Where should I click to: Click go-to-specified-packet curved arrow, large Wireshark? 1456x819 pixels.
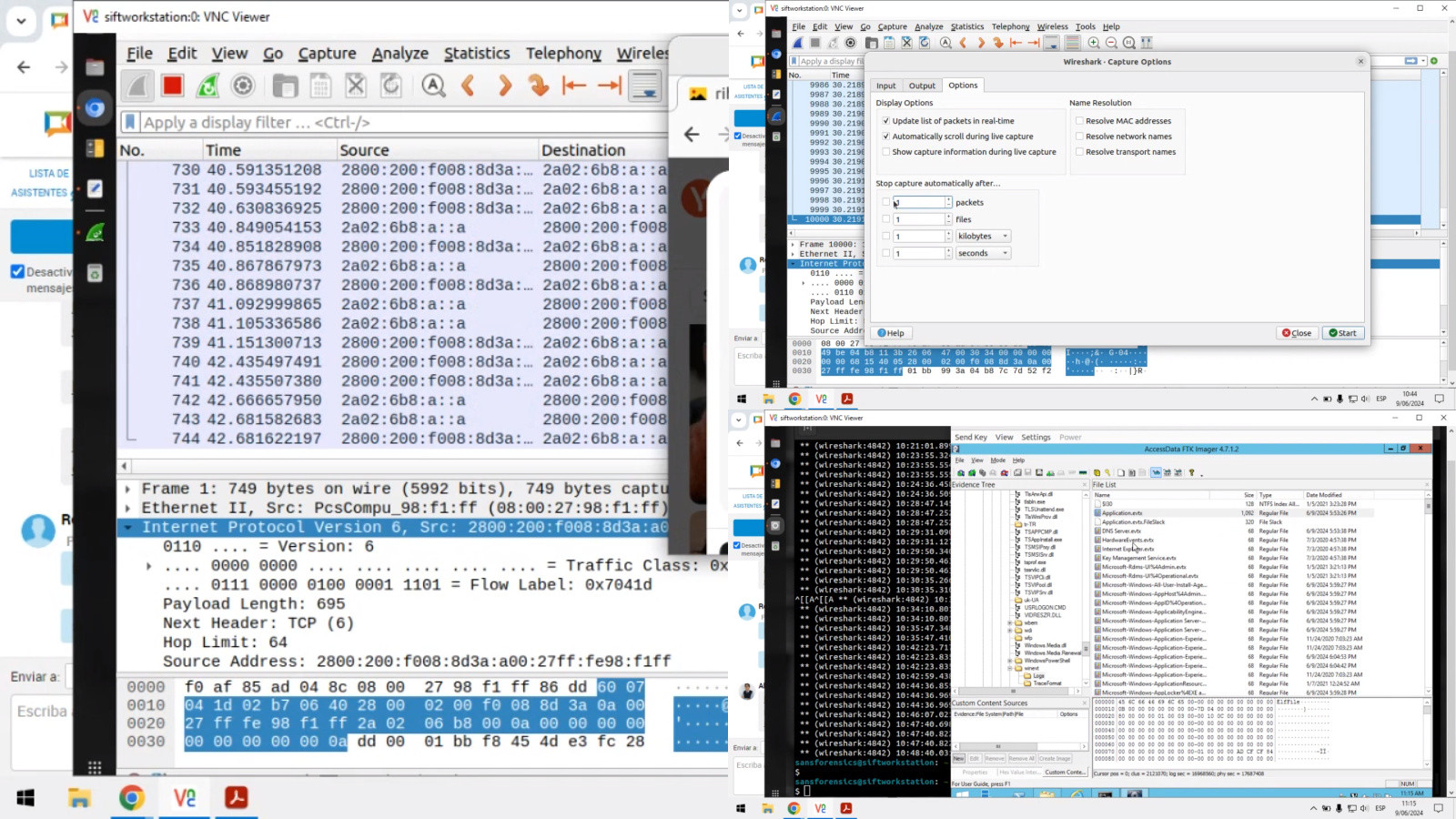539,86
